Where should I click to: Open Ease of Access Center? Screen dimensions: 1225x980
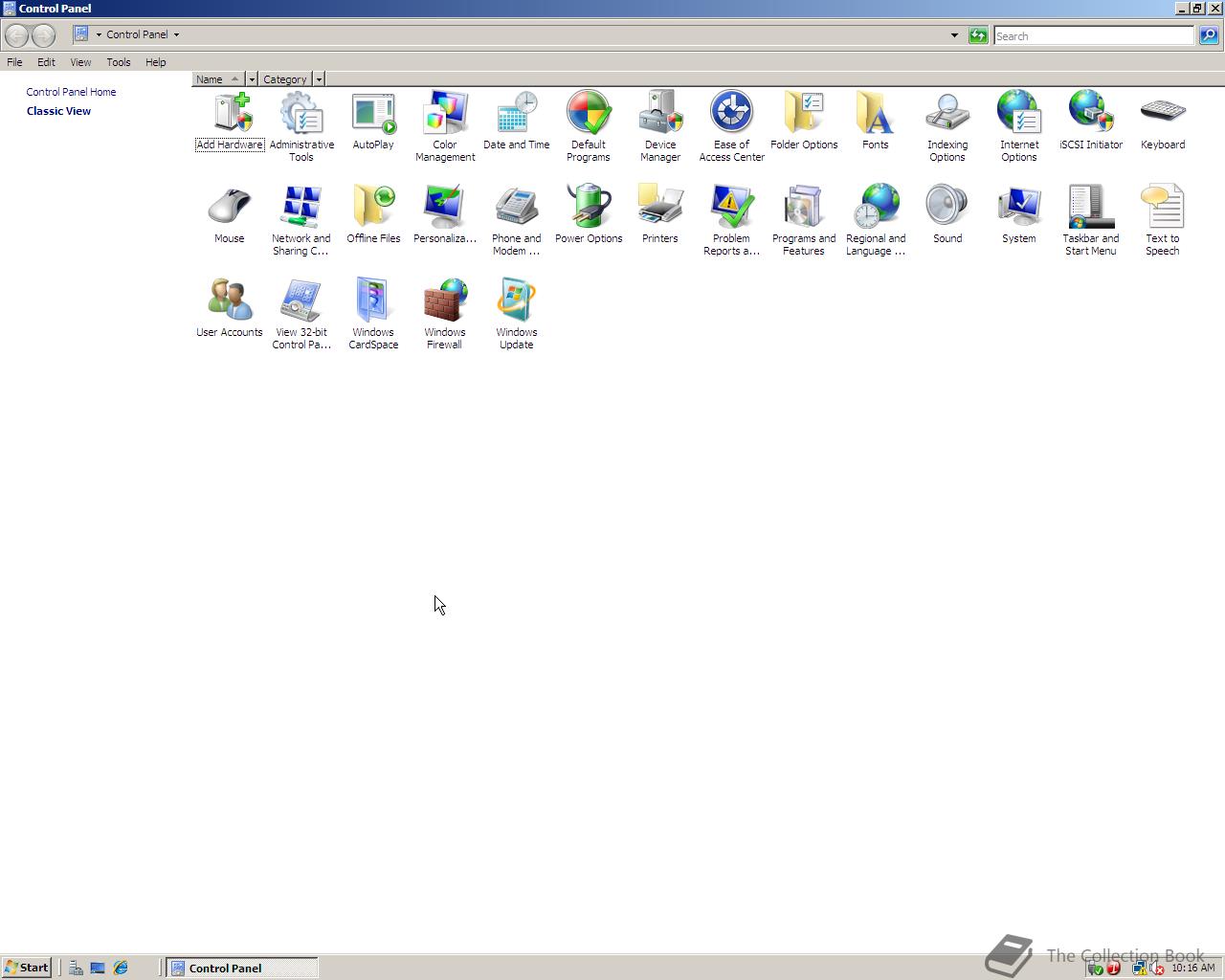click(732, 126)
